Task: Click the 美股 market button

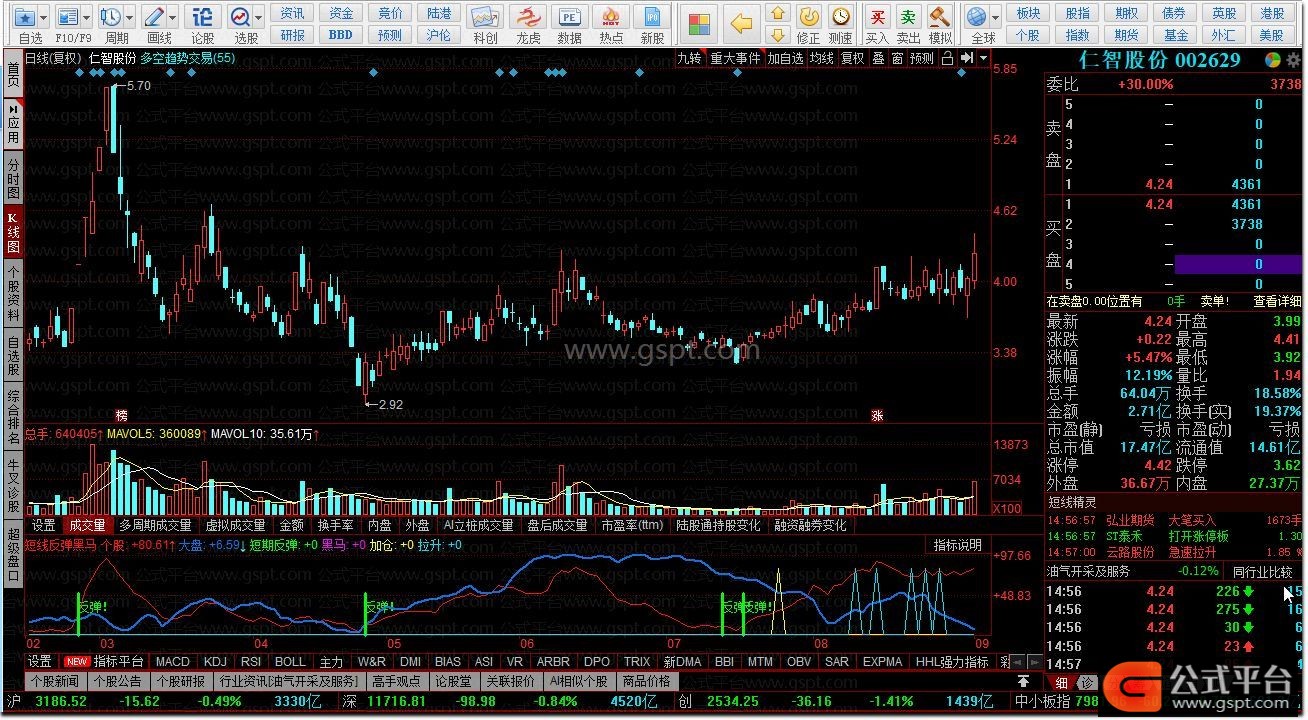Action: [x=1272, y=35]
